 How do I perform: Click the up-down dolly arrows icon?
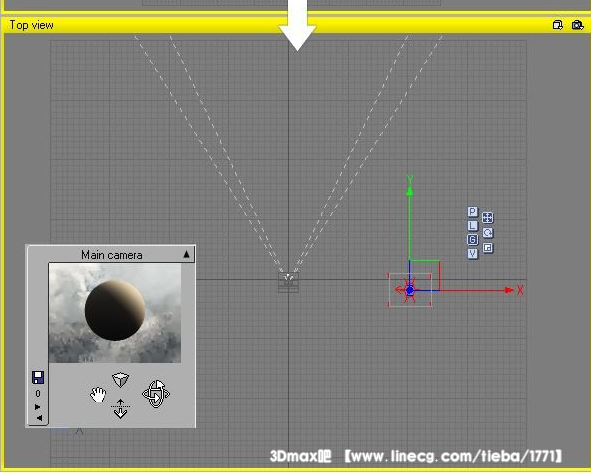point(121,409)
